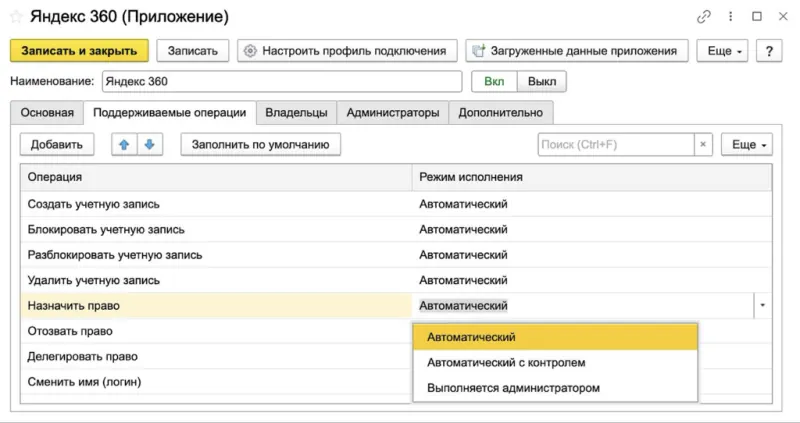
Task: Switch to the 'Основная' tab
Action: (x=47, y=113)
